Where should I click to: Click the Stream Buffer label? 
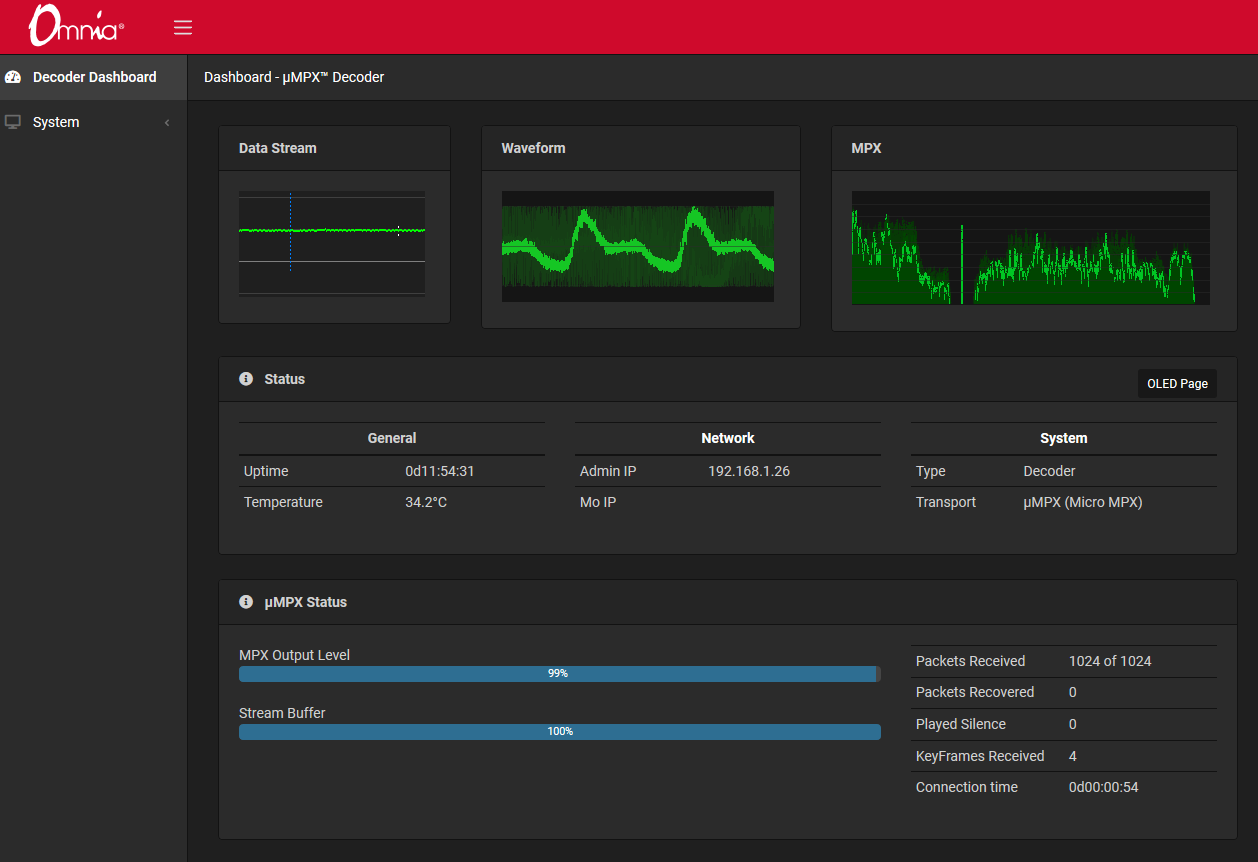click(282, 713)
